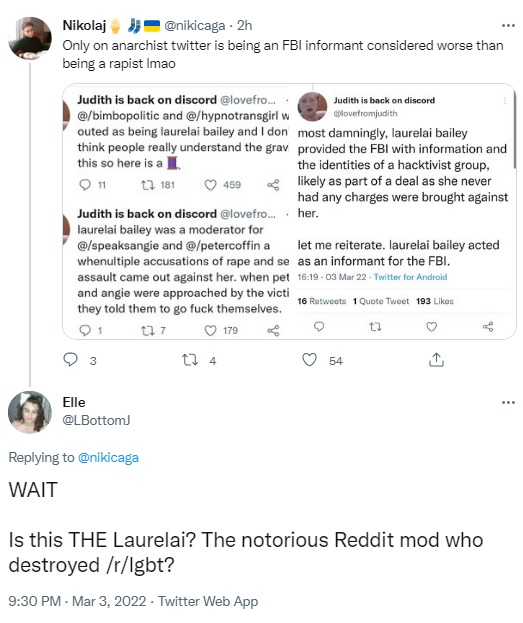
Task: Click reply icon showing 11 replies
Action: (85, 185)
